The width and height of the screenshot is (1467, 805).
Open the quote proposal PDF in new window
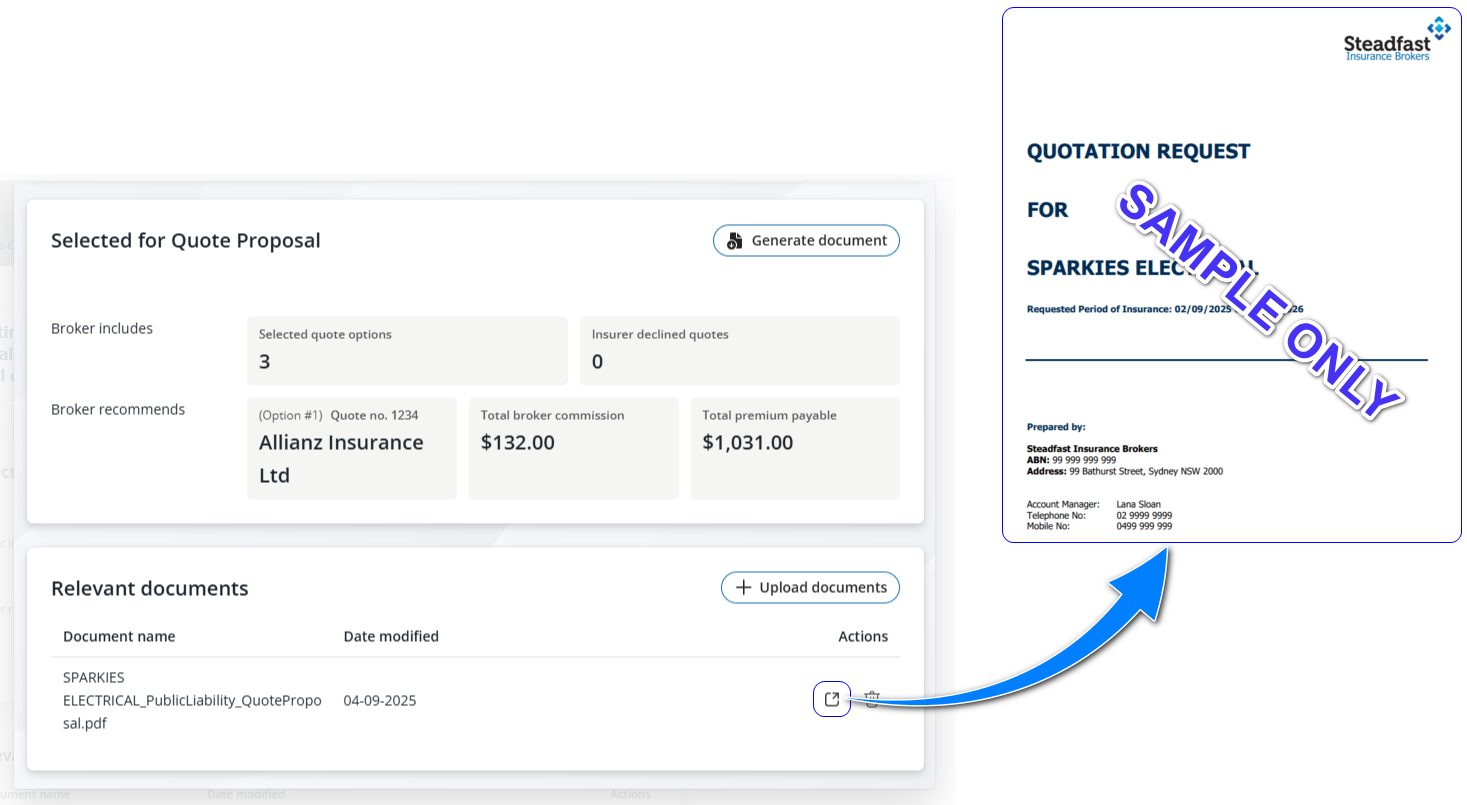pos(832,699)
